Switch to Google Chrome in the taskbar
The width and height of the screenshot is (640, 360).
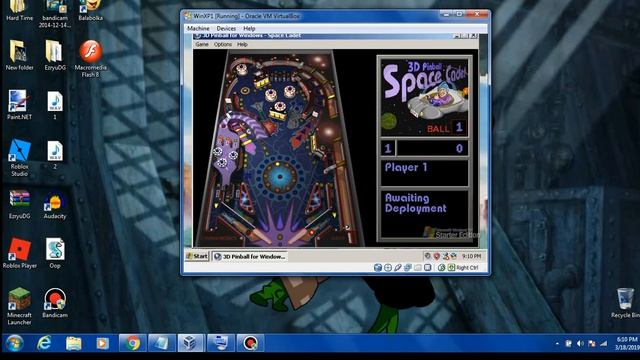tap(132, 343)
